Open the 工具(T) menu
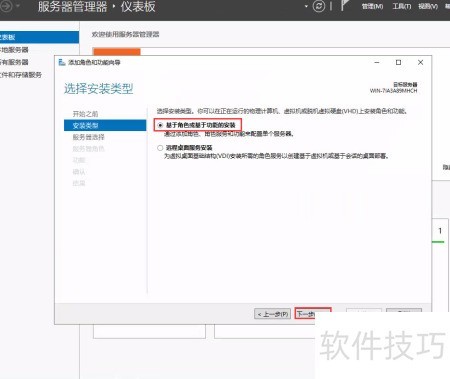Image resolution: width=450 pixels, height=379 pixels. coord(402,6)
